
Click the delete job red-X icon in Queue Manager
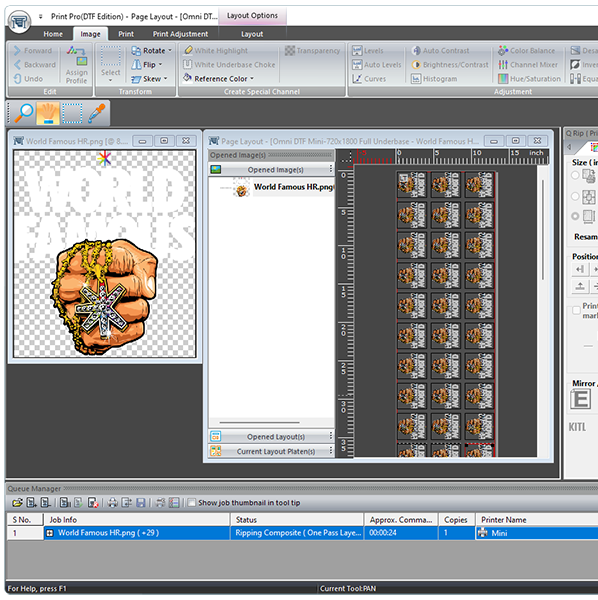[x=93, y=503]
